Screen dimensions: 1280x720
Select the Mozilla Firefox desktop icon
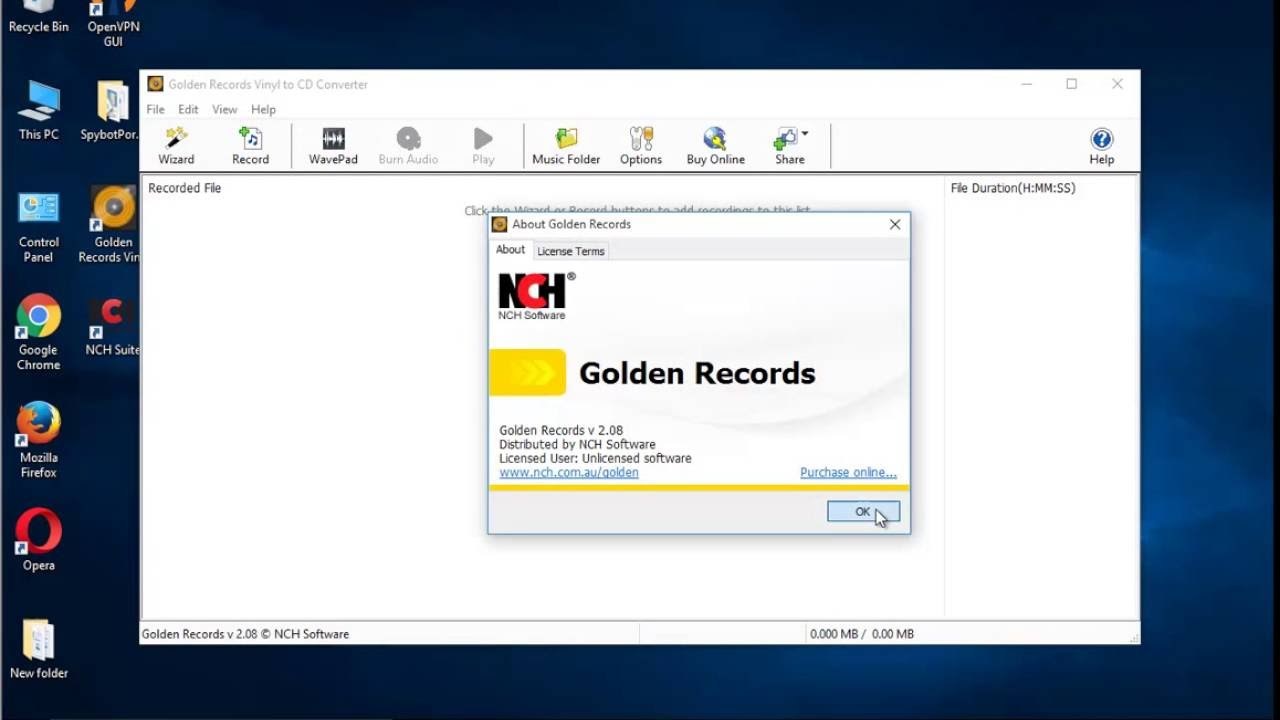[x=39, y=441]
